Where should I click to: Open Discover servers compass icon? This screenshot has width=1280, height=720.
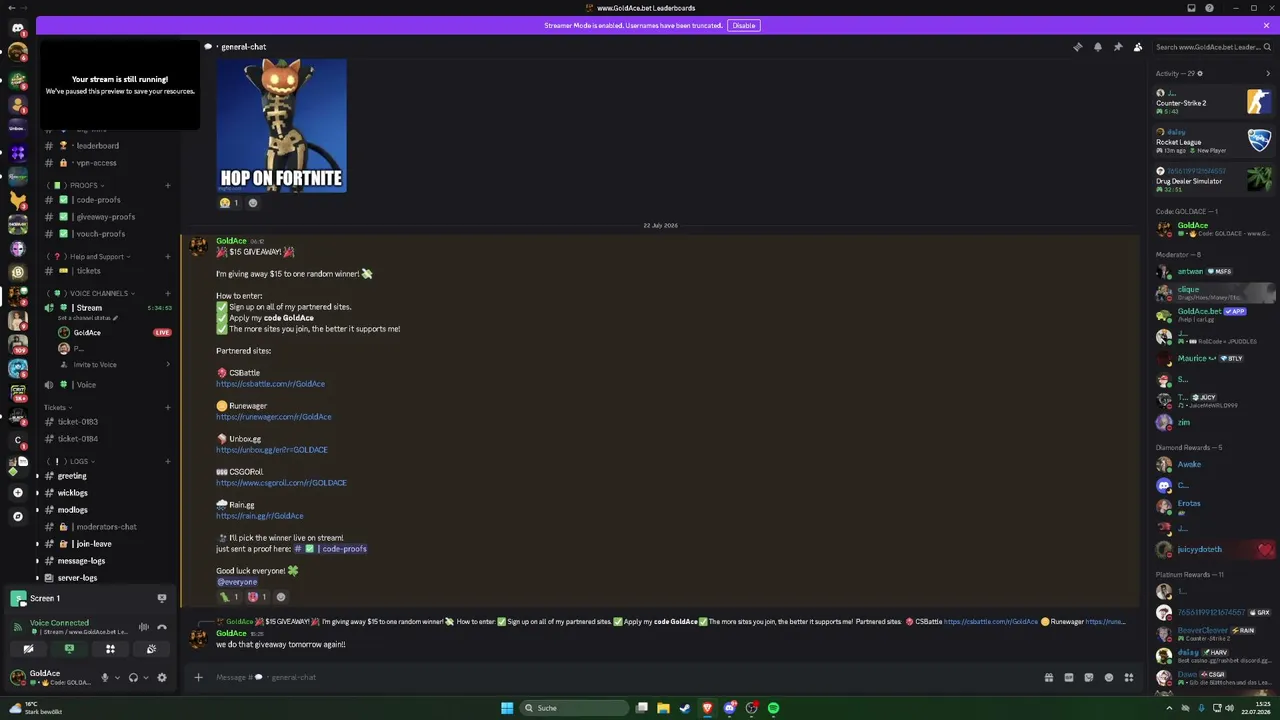pyautogui.click(x=18, y=517)
